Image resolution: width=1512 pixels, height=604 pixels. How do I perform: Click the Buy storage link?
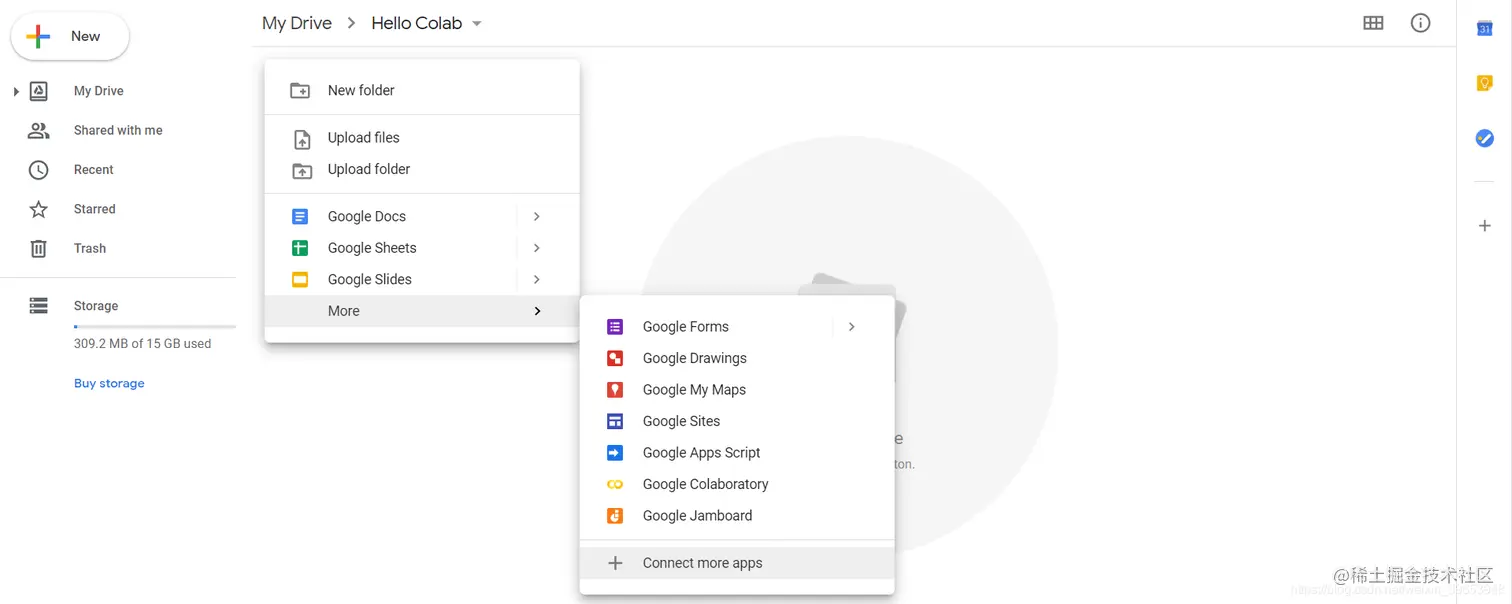[x=109, y=383]
